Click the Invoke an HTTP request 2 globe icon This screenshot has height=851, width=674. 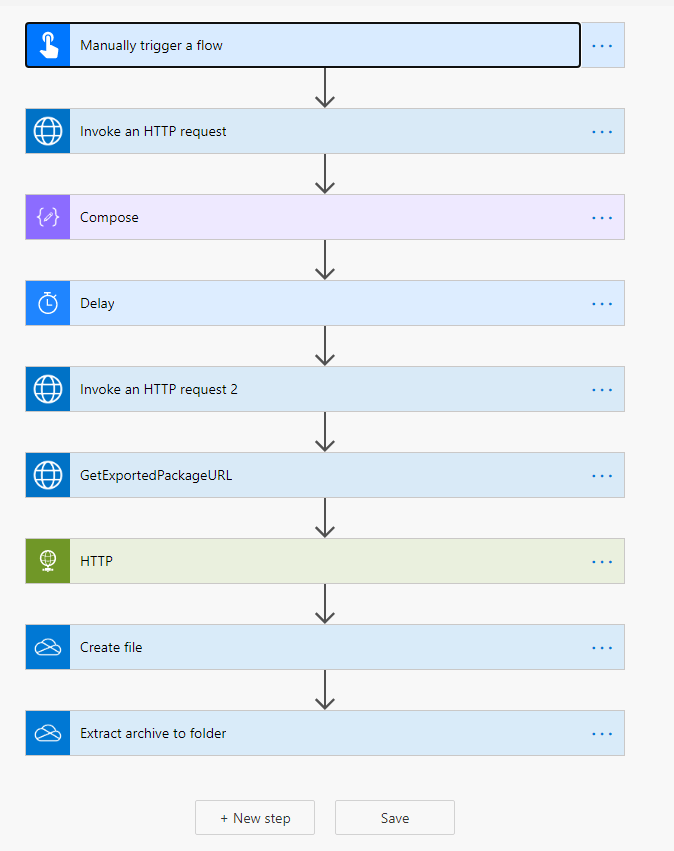click(x=48, y=389)
